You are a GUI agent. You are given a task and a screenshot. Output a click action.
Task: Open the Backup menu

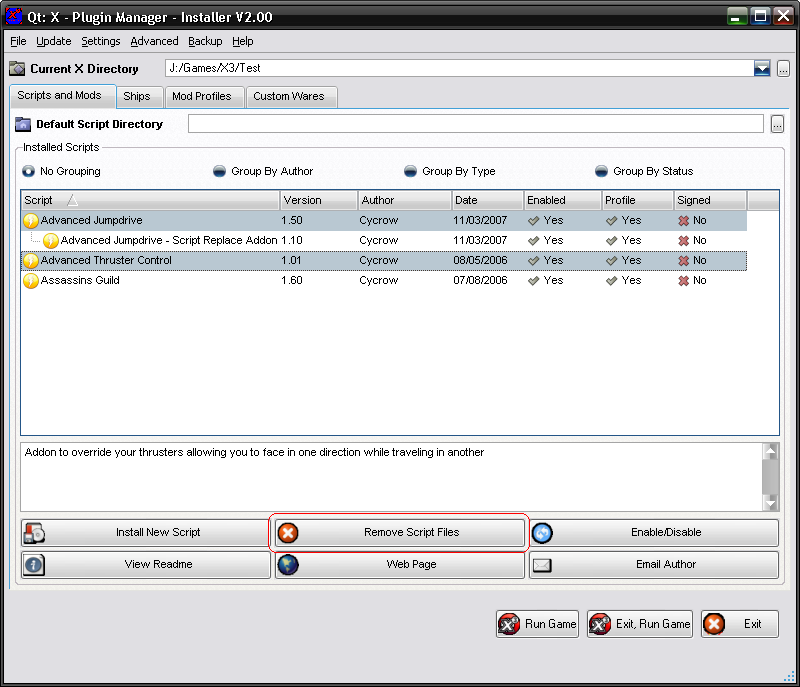[205, 41]
